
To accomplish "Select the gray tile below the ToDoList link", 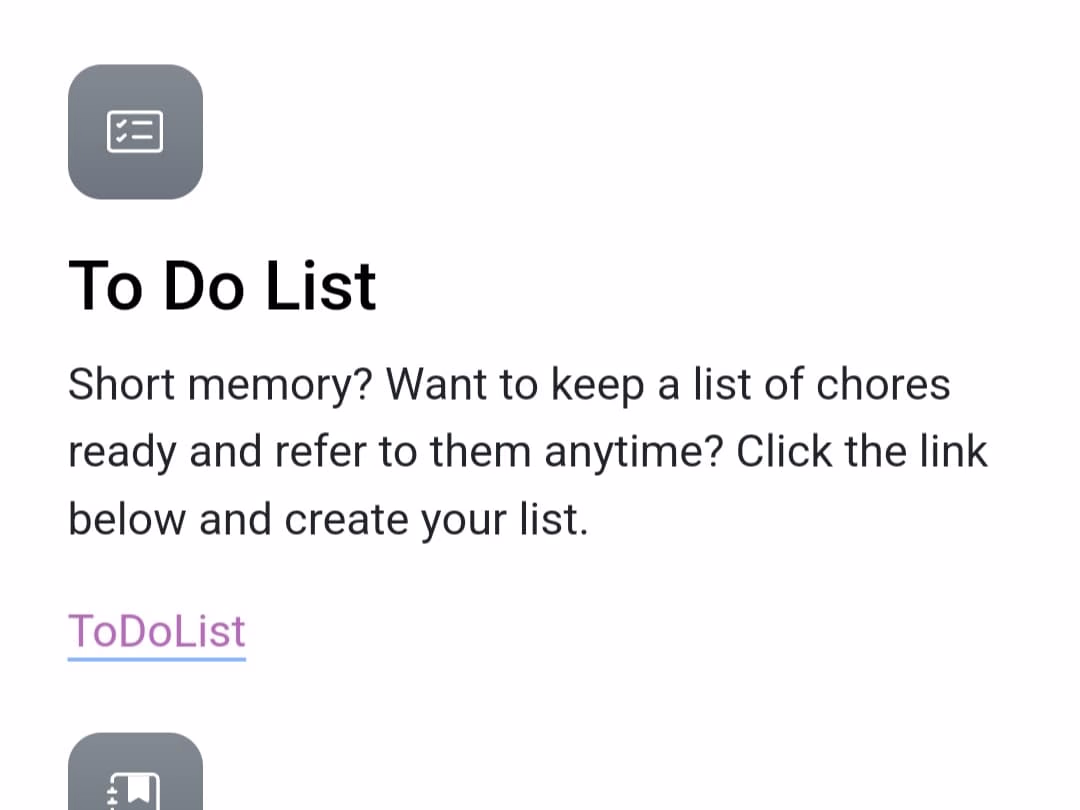I will [x=135, y=775].
